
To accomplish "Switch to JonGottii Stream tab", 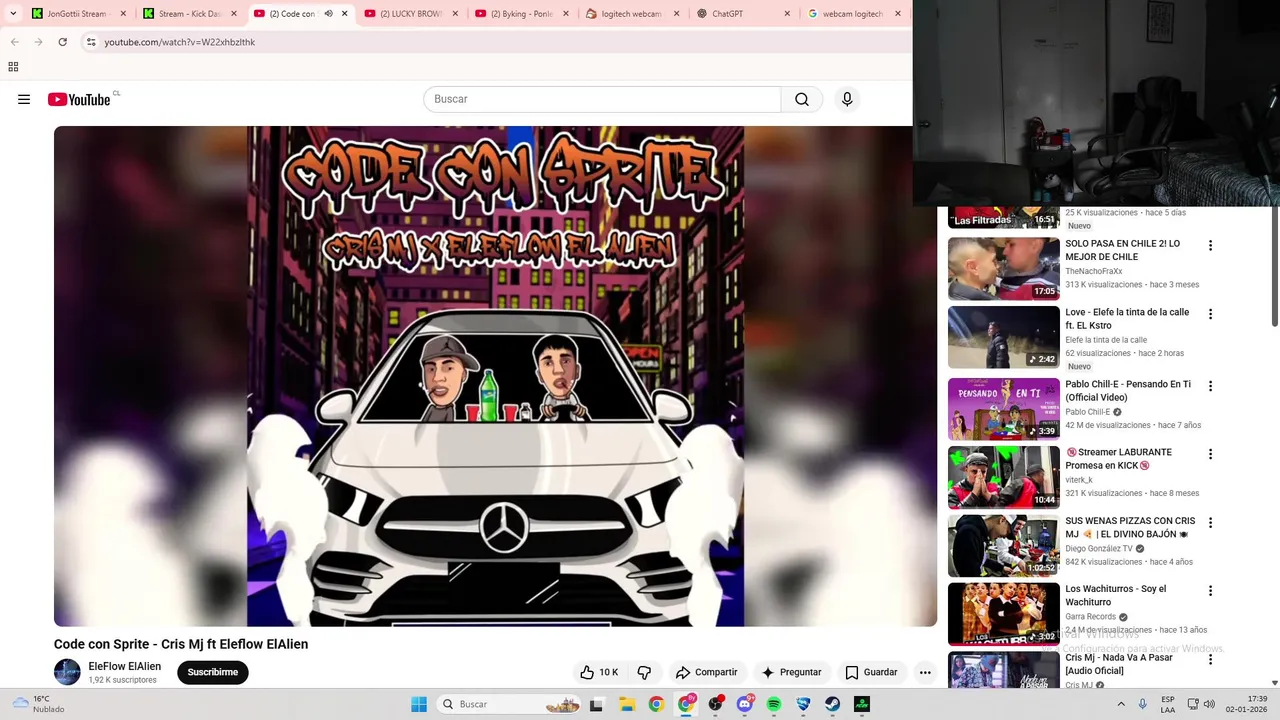I will click(x=78, y=14).
